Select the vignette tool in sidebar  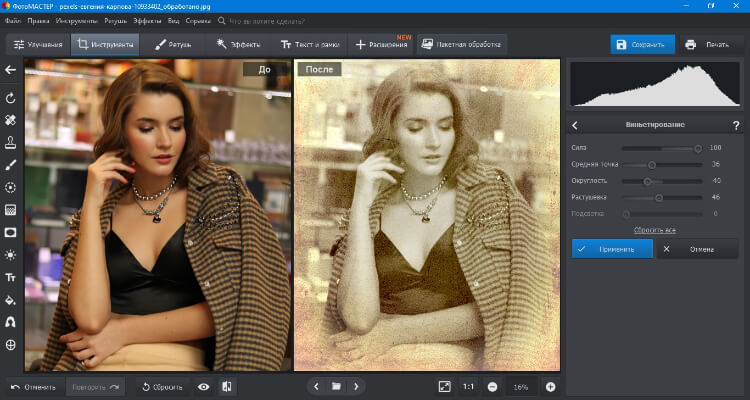pos(11,232)
